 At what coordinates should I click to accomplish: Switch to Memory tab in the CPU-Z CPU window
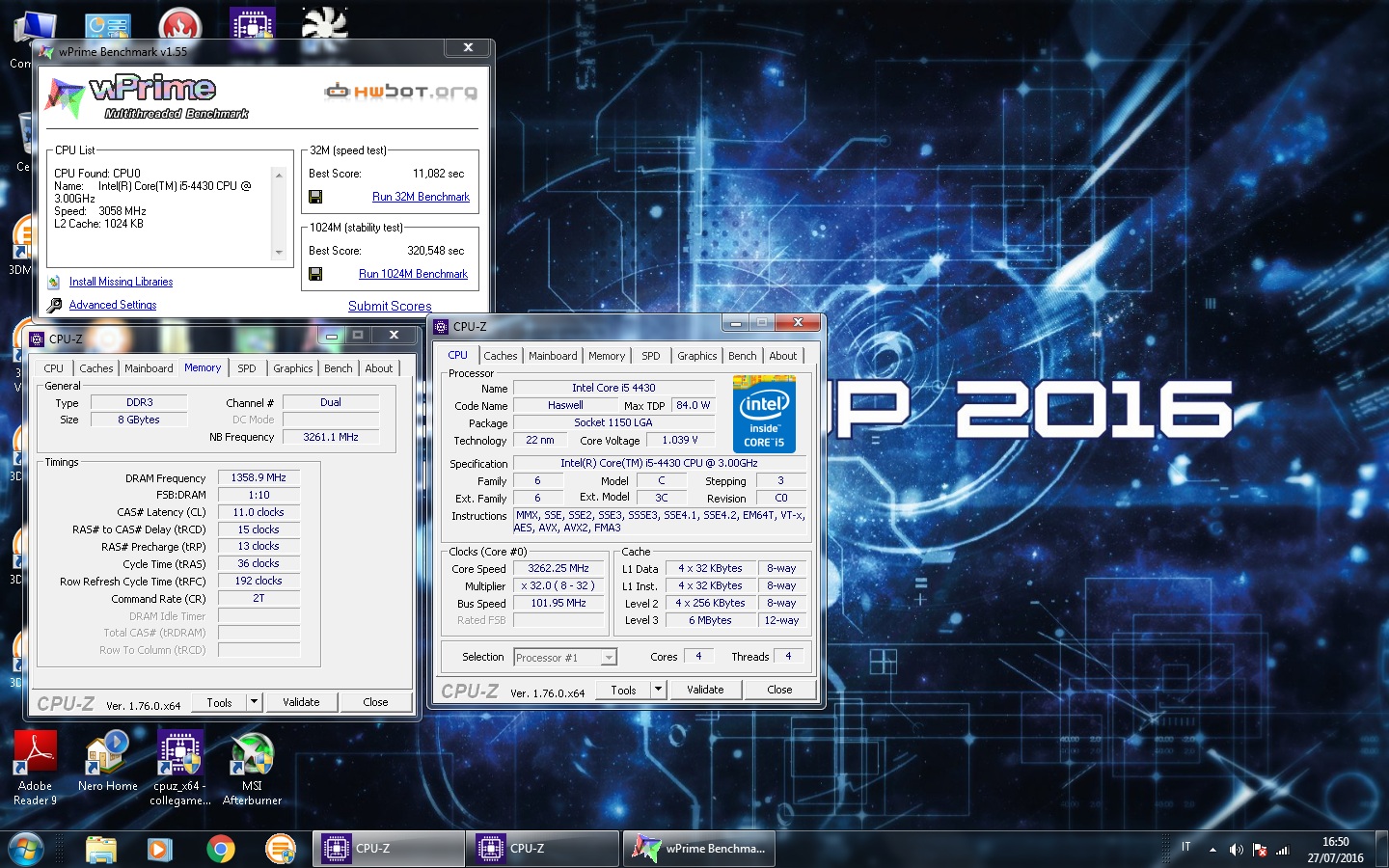pyautogui.click(x=607, y=356)
